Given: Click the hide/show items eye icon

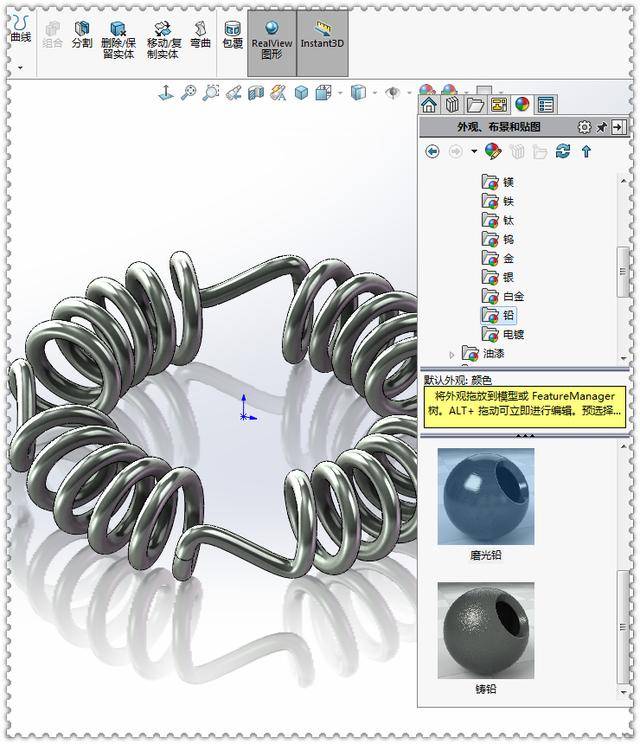Looking at the screenshot, I should tap(392, 92).
